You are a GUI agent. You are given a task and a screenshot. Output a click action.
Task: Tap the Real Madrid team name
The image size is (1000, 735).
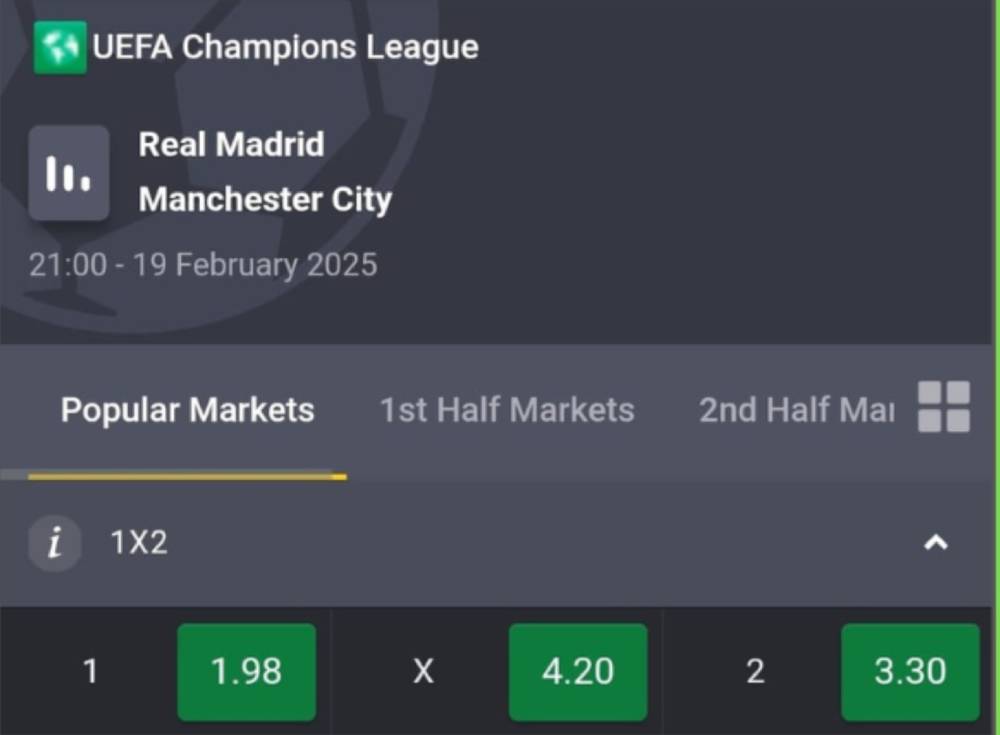[x=231, y=145]
